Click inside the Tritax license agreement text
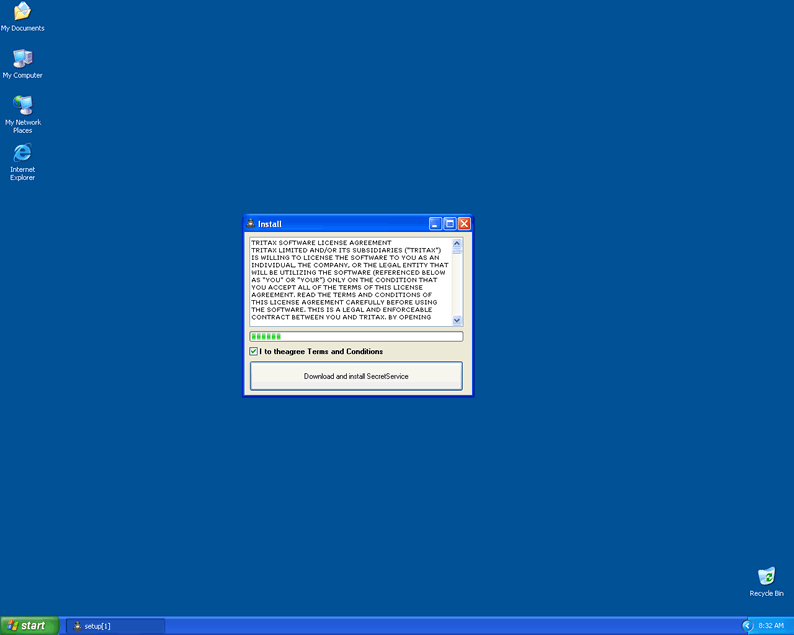The width and height of the screenshot is (794, 635). [x=349, y=281]
